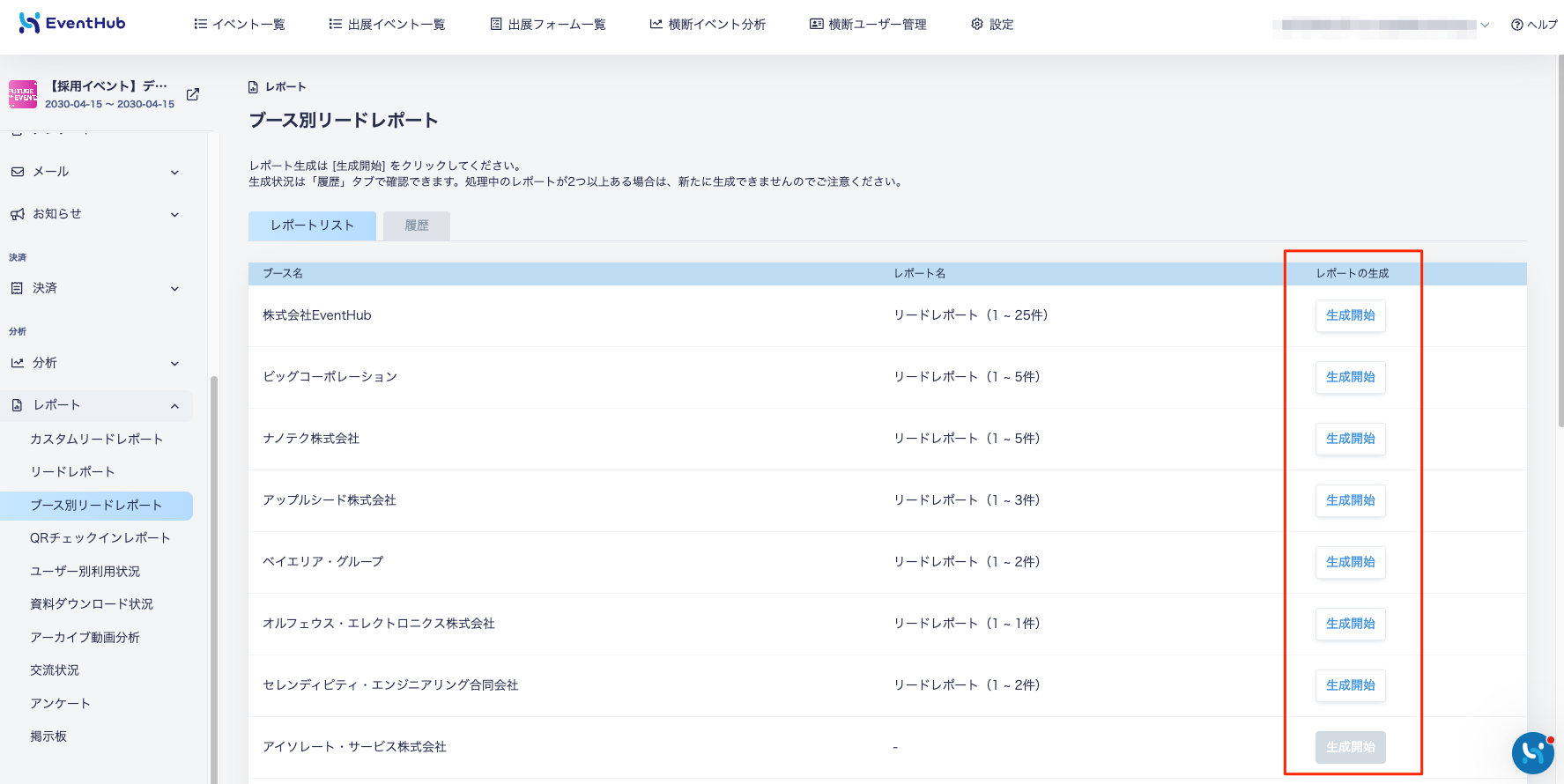Viewport: 1564px width, 784px height.
Task: Click the EventHub logo icon
Action: click(x=29, y=23)
